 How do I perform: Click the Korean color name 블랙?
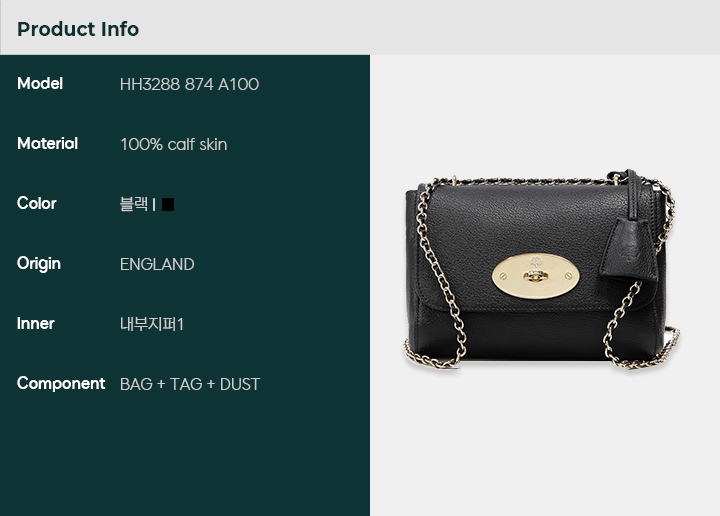pos(134,204)
